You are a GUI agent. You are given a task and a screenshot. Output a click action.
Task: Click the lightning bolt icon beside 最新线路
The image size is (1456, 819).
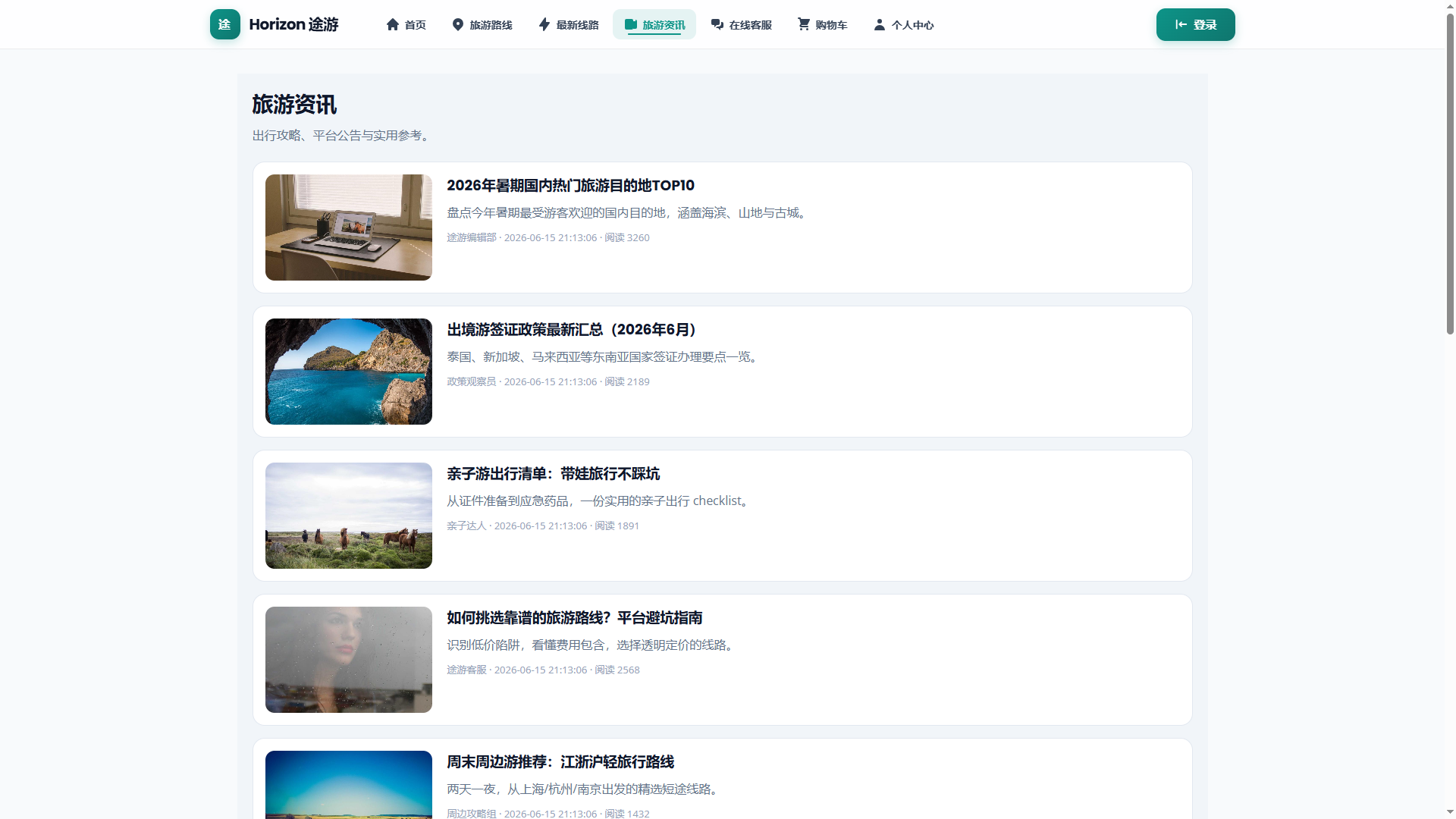pos(544,24)
